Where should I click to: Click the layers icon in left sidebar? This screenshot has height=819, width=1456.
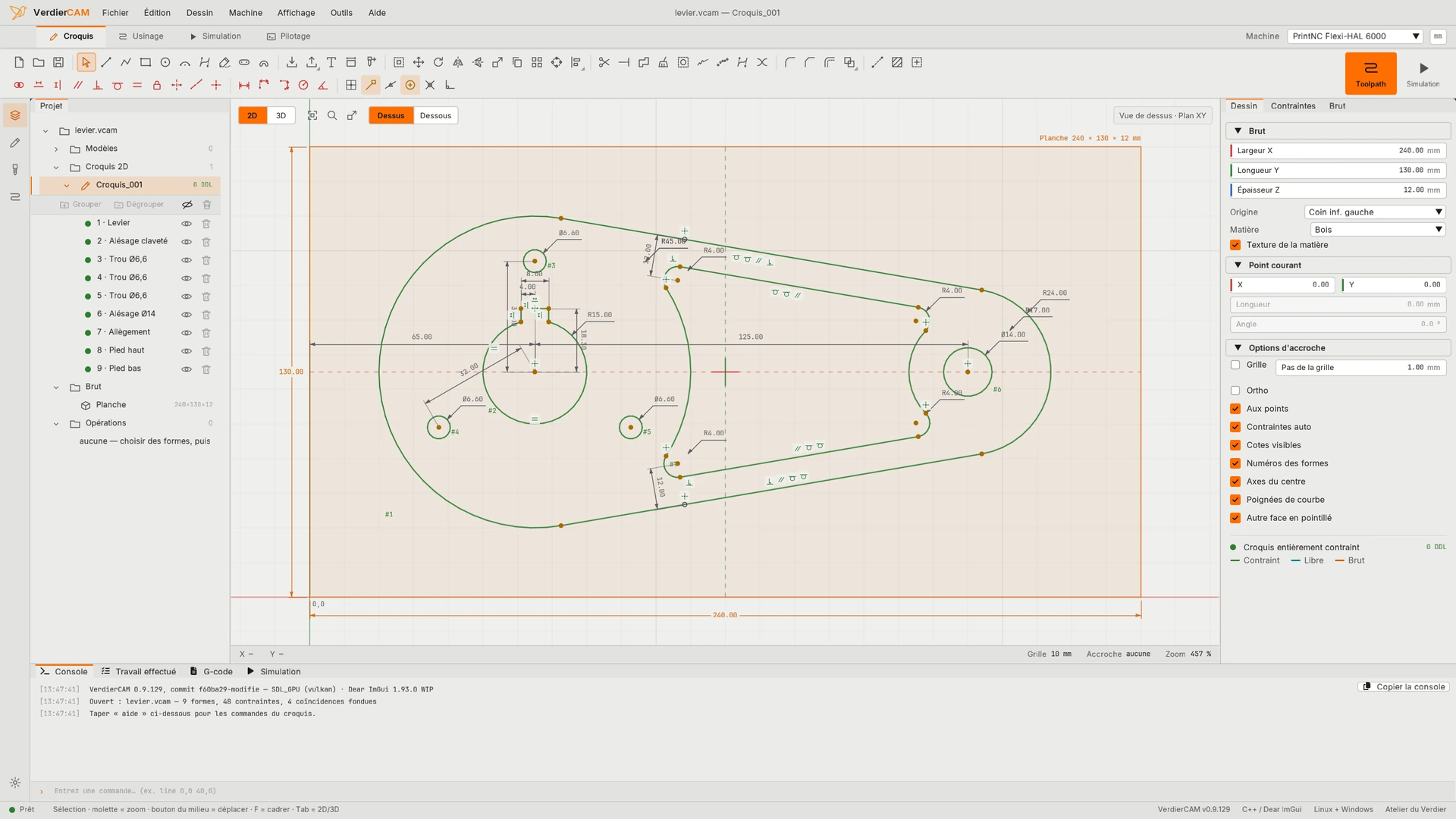pyautogui.click(x=15, y=115)
